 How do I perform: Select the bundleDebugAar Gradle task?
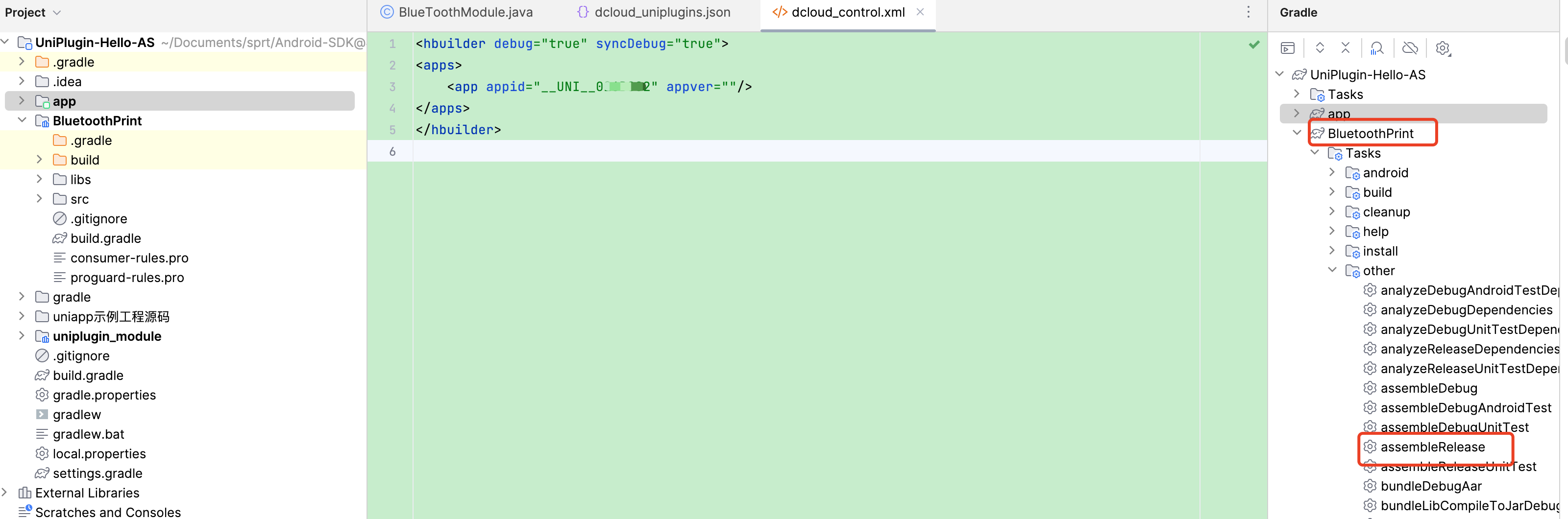pos(1430,486)
